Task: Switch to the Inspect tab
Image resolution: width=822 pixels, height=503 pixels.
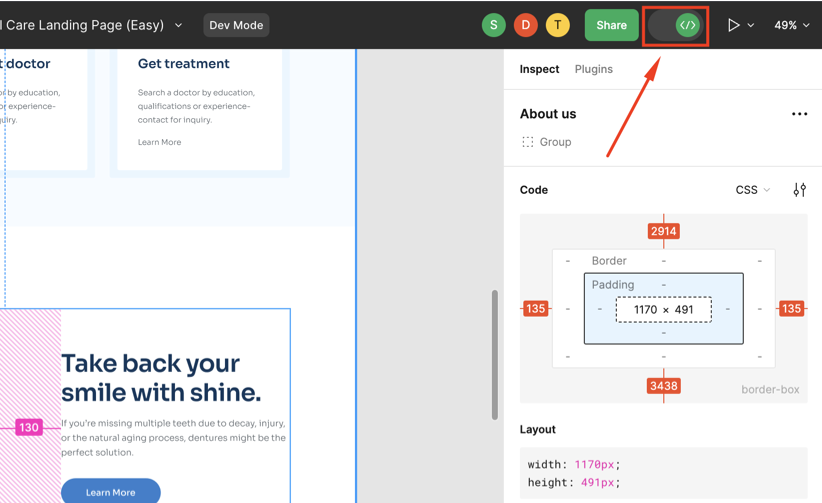Action: [539, 69]
